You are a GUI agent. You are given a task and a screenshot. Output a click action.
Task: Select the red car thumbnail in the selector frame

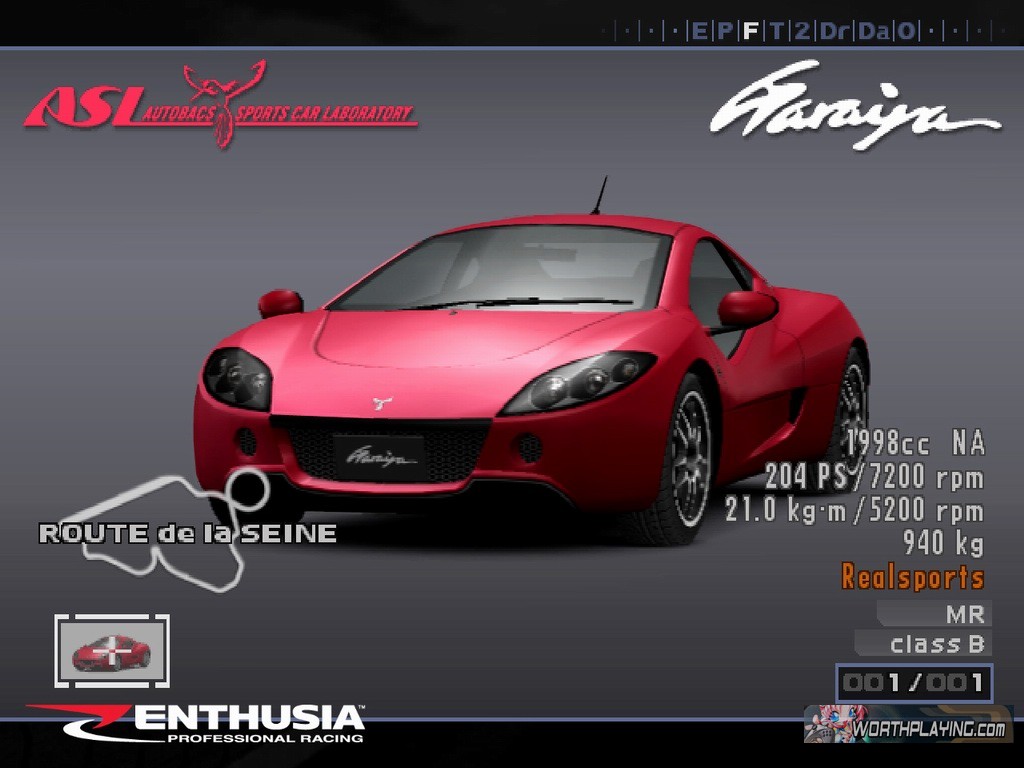(x=111, y=652)
